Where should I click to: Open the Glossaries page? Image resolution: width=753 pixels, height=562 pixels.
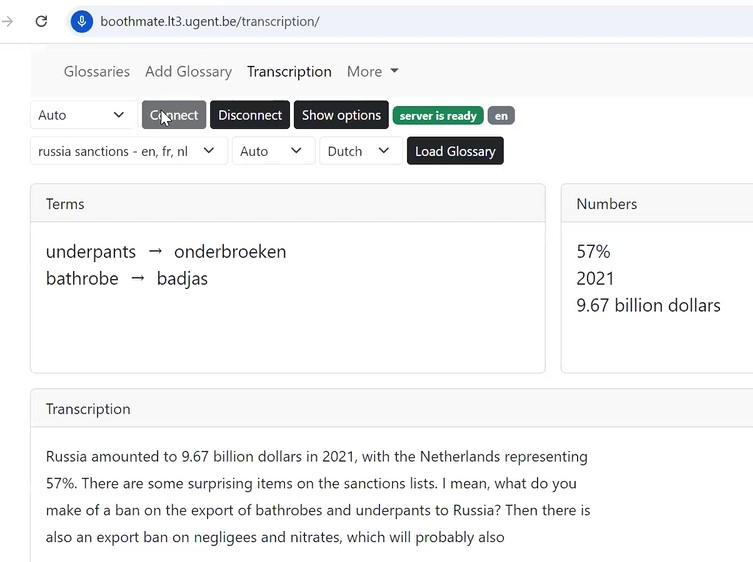click(97, 72)
